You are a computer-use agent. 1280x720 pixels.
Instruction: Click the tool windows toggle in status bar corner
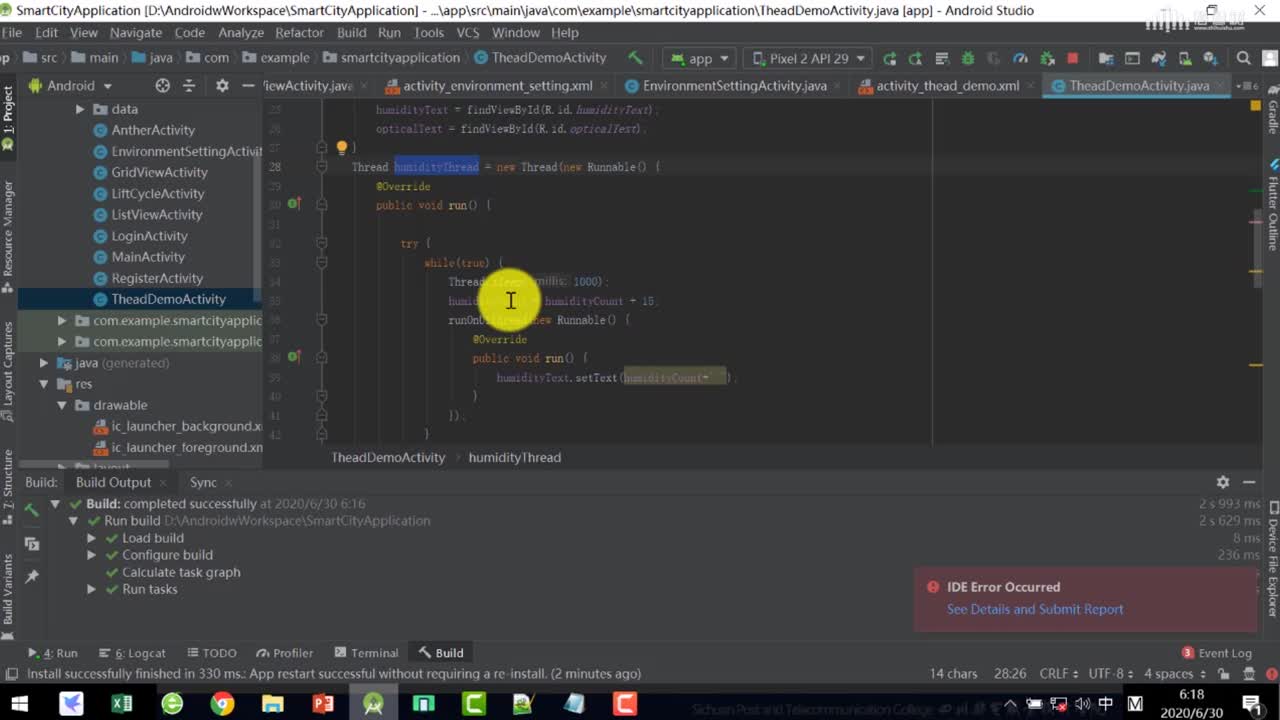[11, 674]
